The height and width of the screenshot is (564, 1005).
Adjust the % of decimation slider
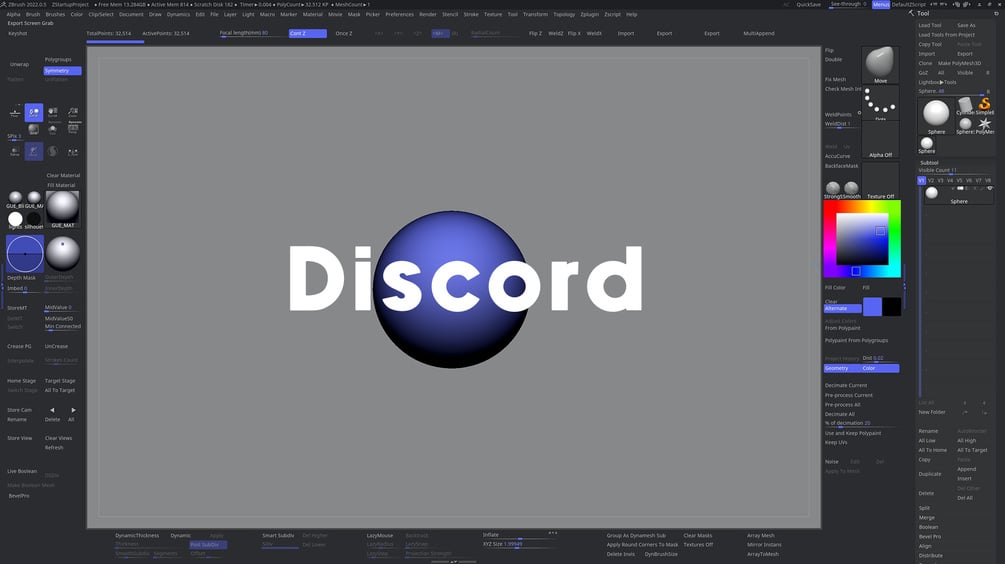[x=859, y=424]
